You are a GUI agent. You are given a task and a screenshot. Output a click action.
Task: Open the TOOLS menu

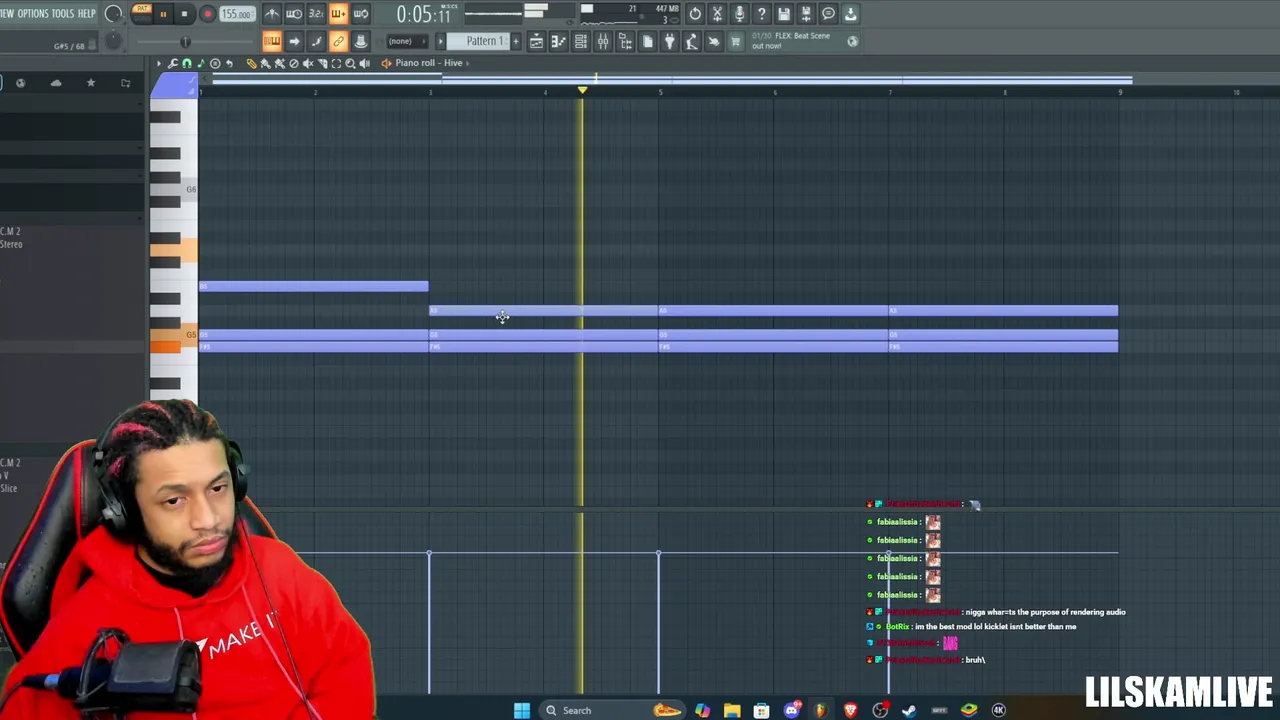[63, 14]
